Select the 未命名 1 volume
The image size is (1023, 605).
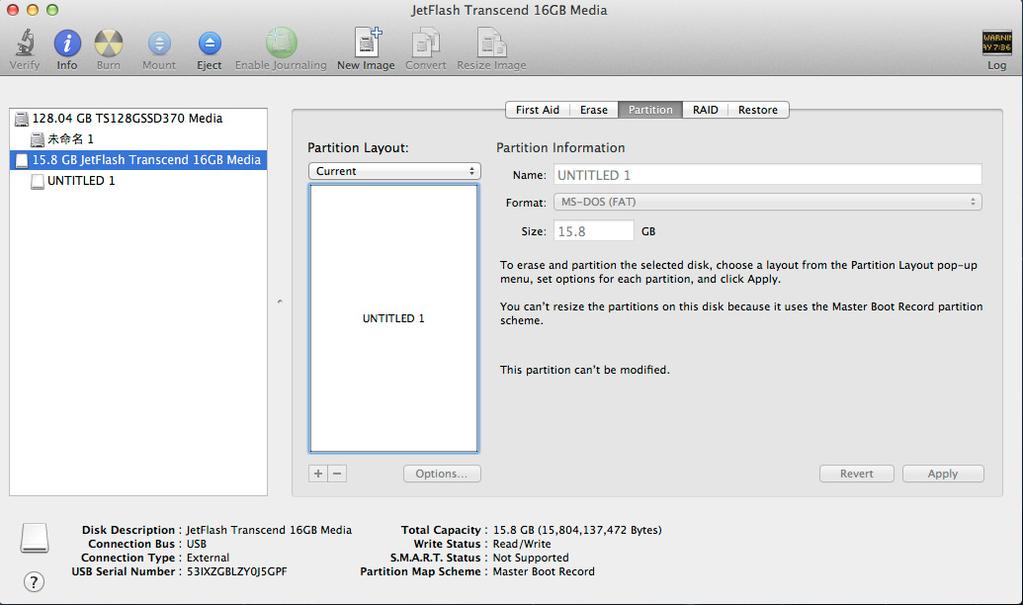coord(138,139)
